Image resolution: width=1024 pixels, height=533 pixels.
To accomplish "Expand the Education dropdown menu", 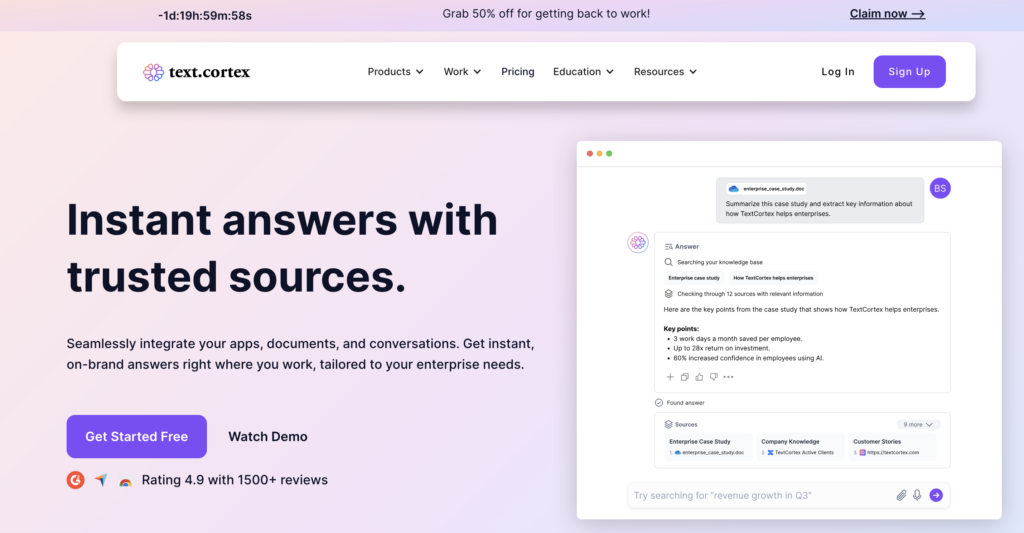I will tap(583, 72).
